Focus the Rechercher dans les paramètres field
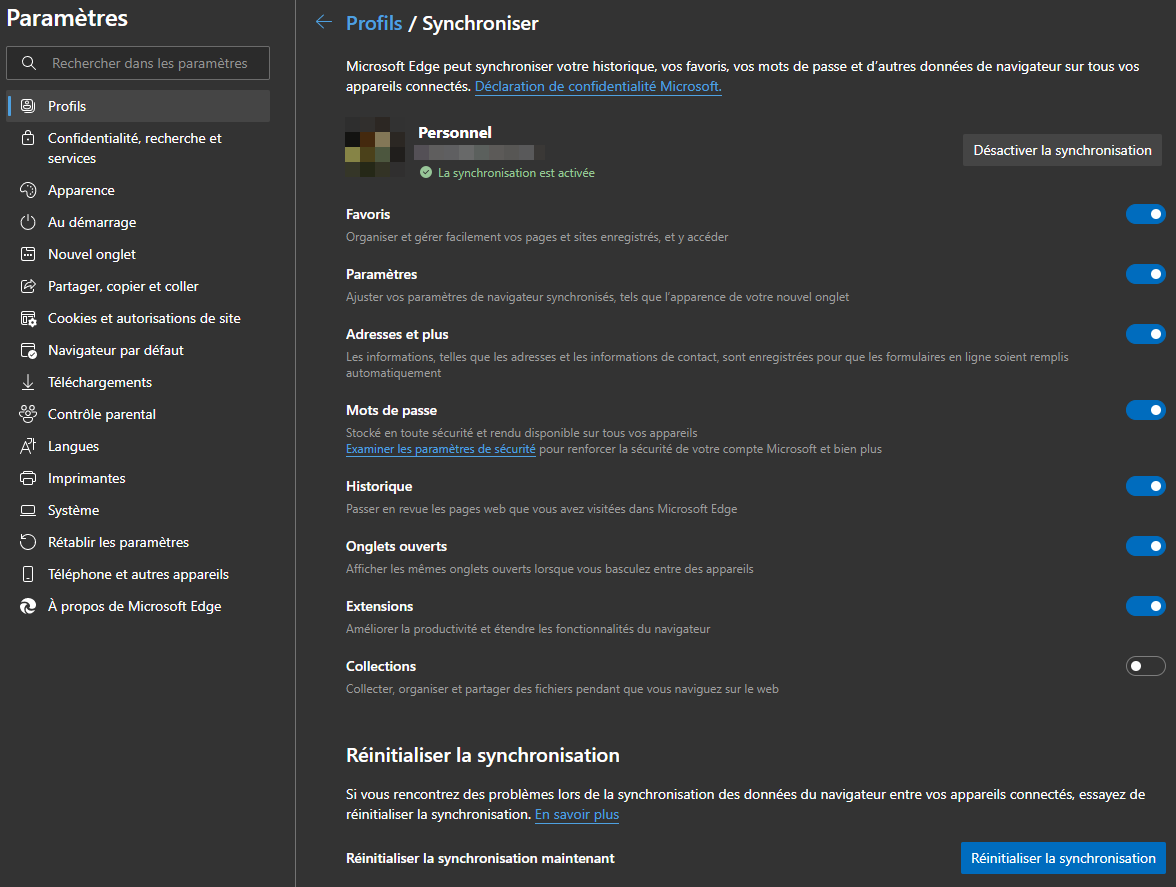Viewport: 1176px width, 887px height. point(138,63)
